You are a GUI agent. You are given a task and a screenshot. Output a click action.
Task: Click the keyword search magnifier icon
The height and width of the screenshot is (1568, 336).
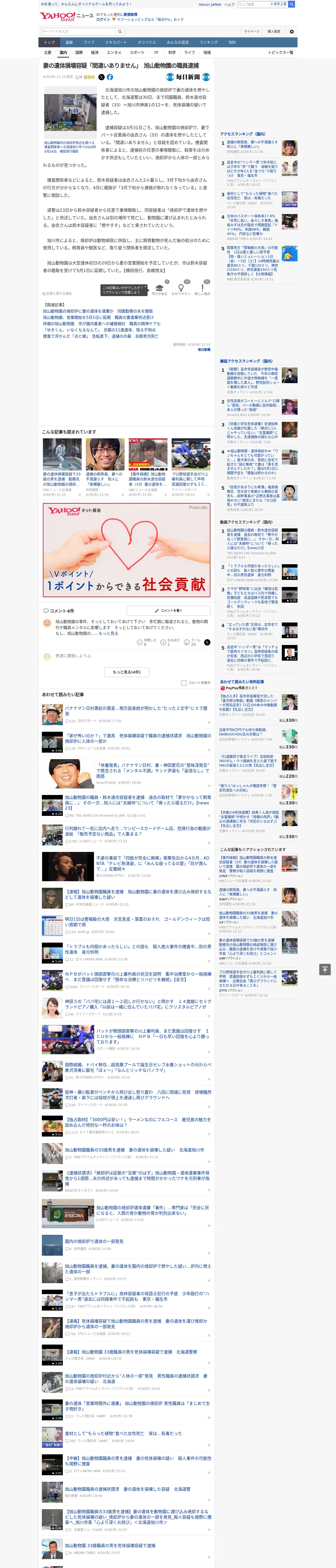coord(120,32)
